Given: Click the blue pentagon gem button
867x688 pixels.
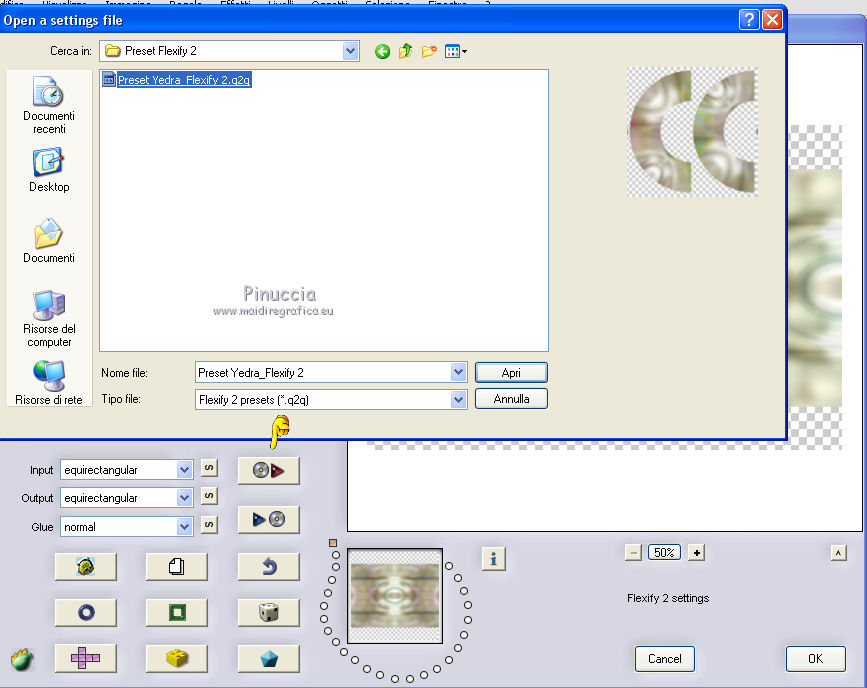Looking at the screenshot, I should (269, 658).
